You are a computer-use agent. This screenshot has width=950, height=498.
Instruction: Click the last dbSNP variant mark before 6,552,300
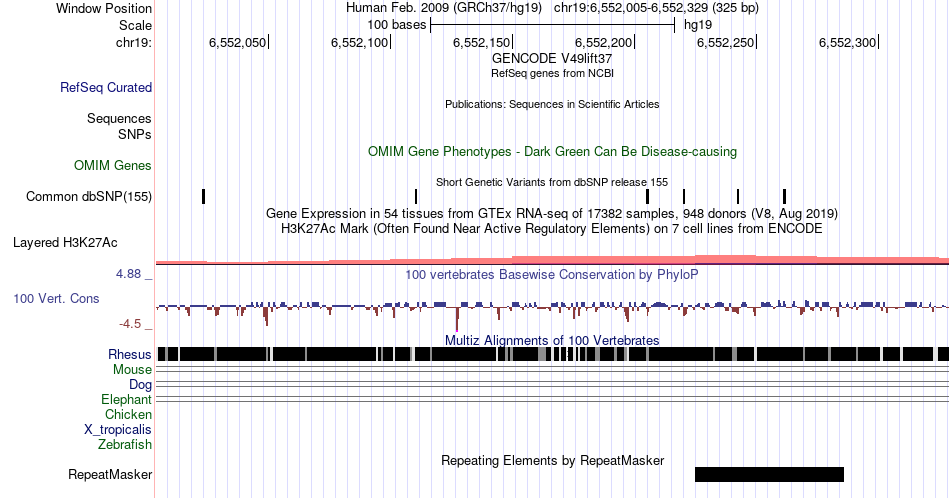(785, 196)
